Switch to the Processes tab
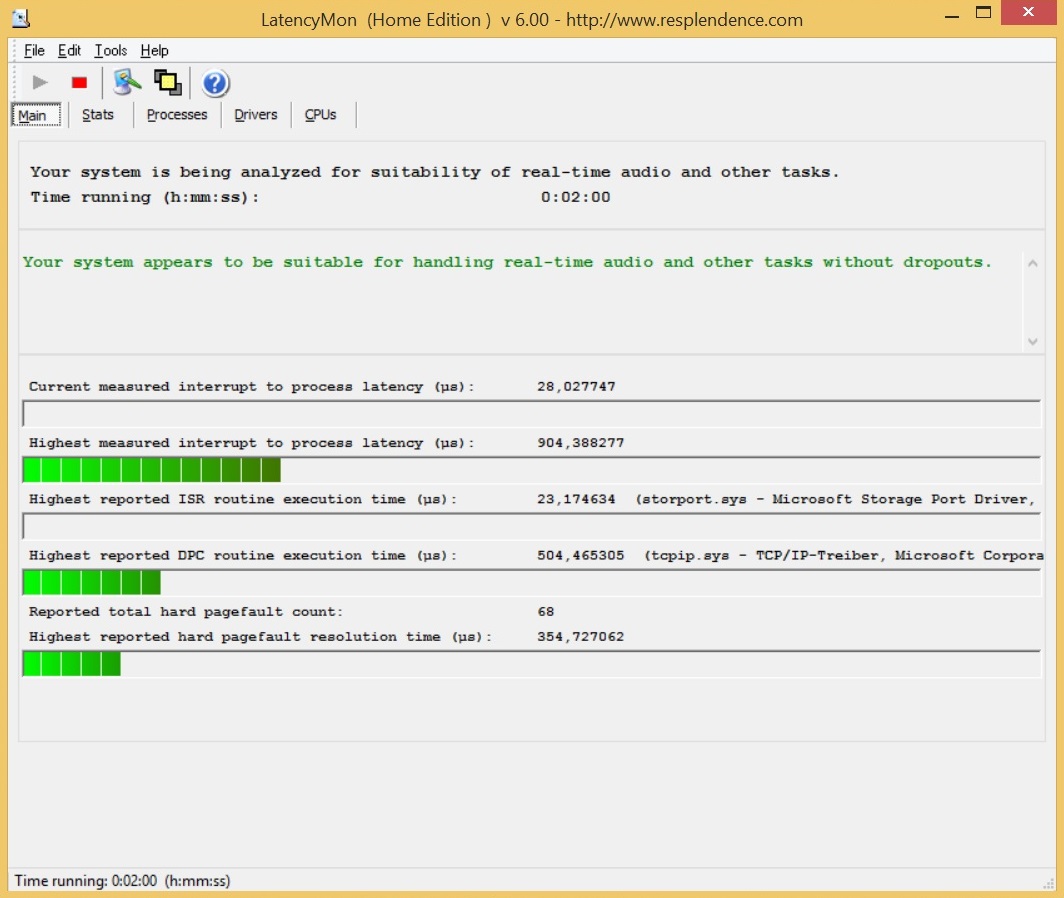The width and height of the screenshot is (1064, 898). [x=176, y=115]
